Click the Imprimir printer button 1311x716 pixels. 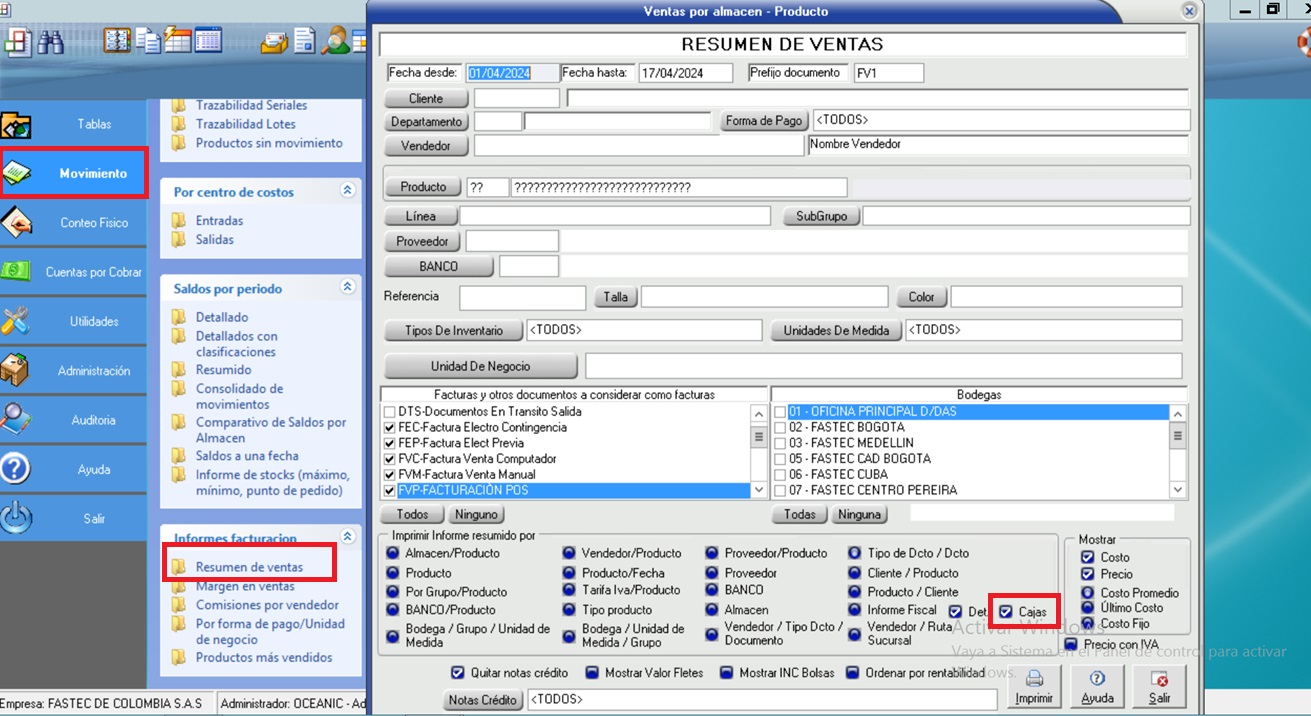1034,686
